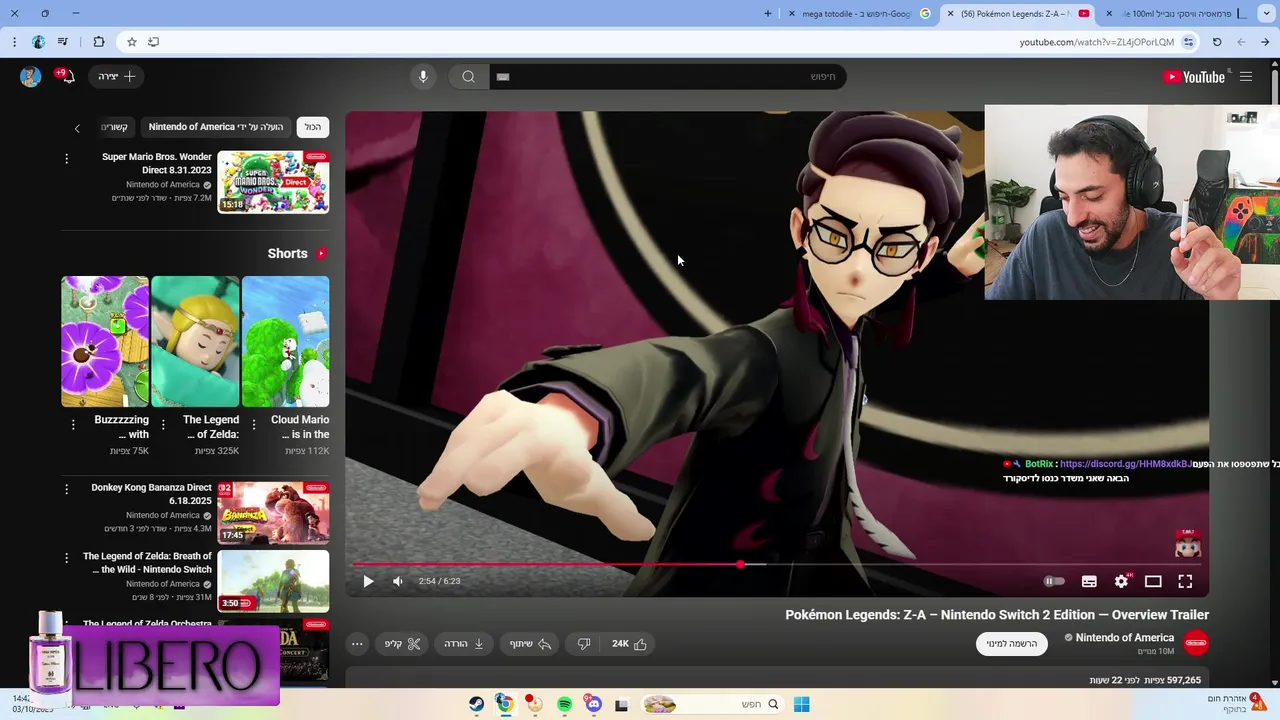Open the share (שיתוף) button
1280x720 pixels.
531,644
